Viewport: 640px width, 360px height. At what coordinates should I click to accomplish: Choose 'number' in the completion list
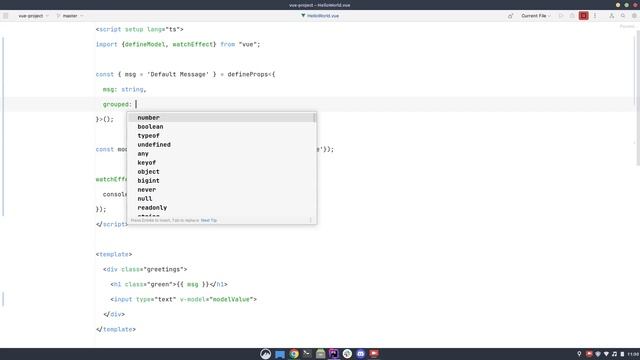[x=221, y=118]
